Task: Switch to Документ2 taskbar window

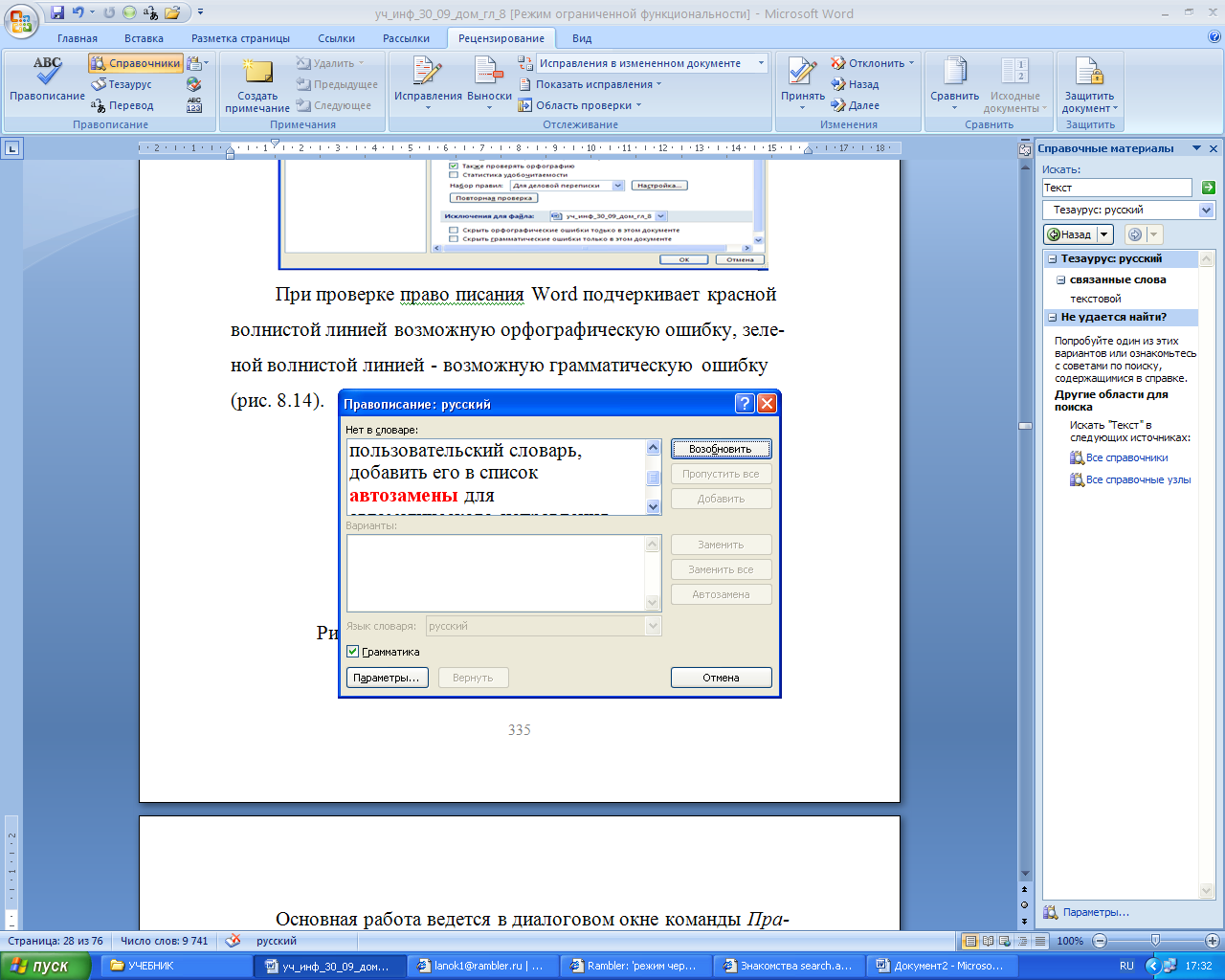Action: pyautogui.click(x=941, y=966)
